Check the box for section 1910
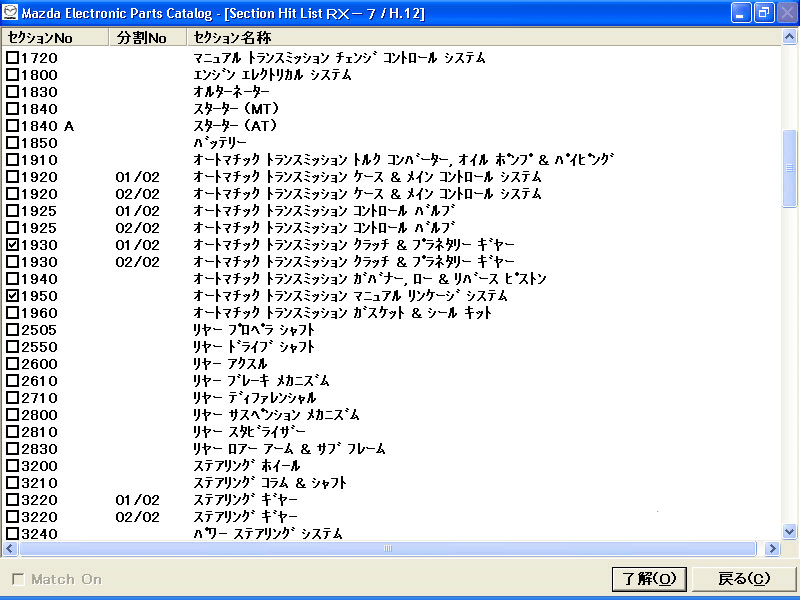Screen dimensions: 800x600 click(x=12, y=160)
